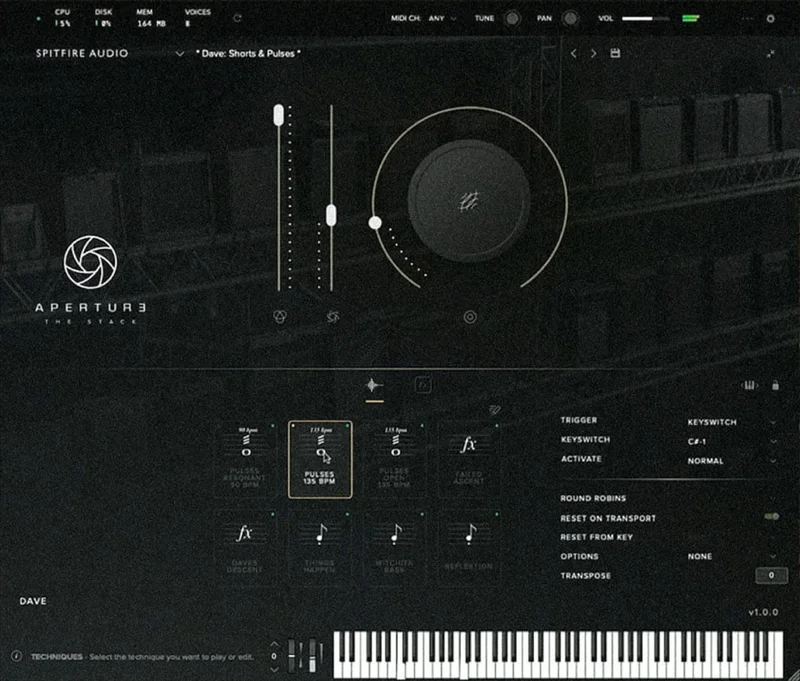Click the large dial's white ring handle

click(375, 223)
